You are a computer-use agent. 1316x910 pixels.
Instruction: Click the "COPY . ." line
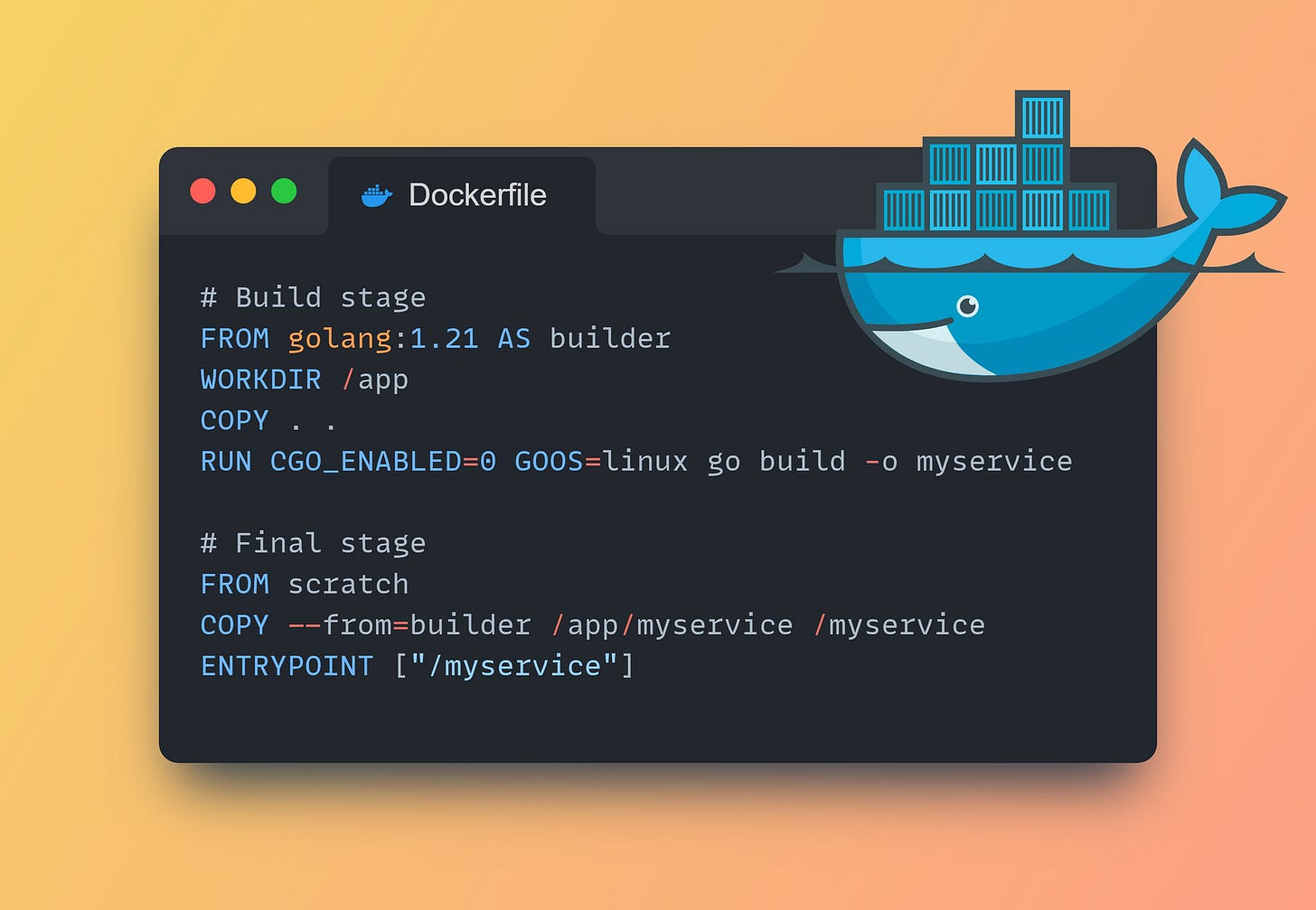pyautogui.click(x=268, y=421)
